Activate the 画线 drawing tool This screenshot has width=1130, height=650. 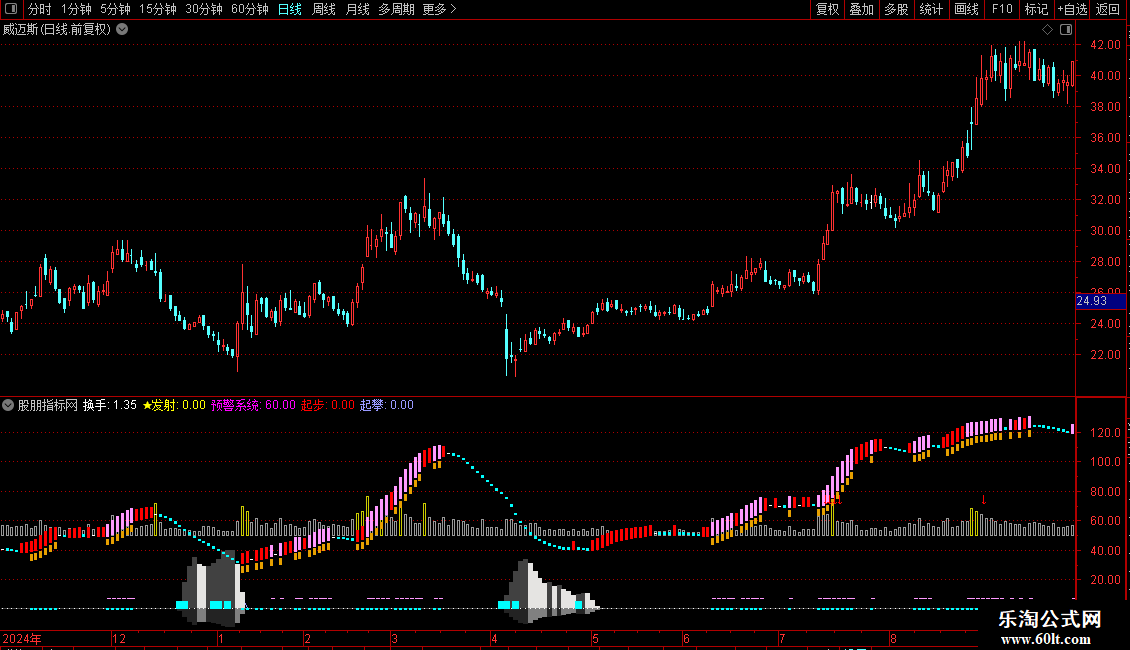point(966,9)
